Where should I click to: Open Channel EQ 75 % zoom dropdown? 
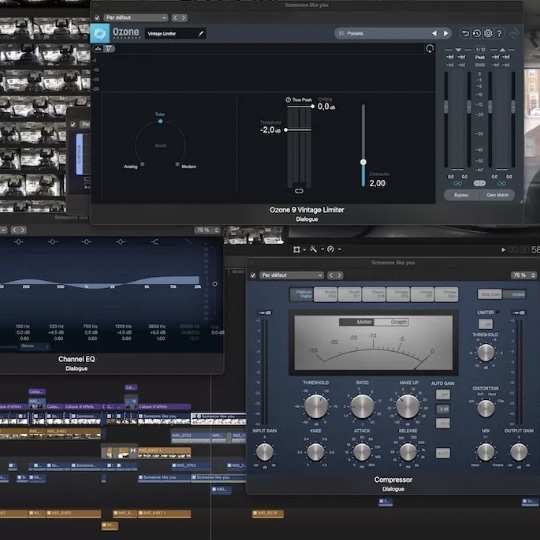coord(207,230)
